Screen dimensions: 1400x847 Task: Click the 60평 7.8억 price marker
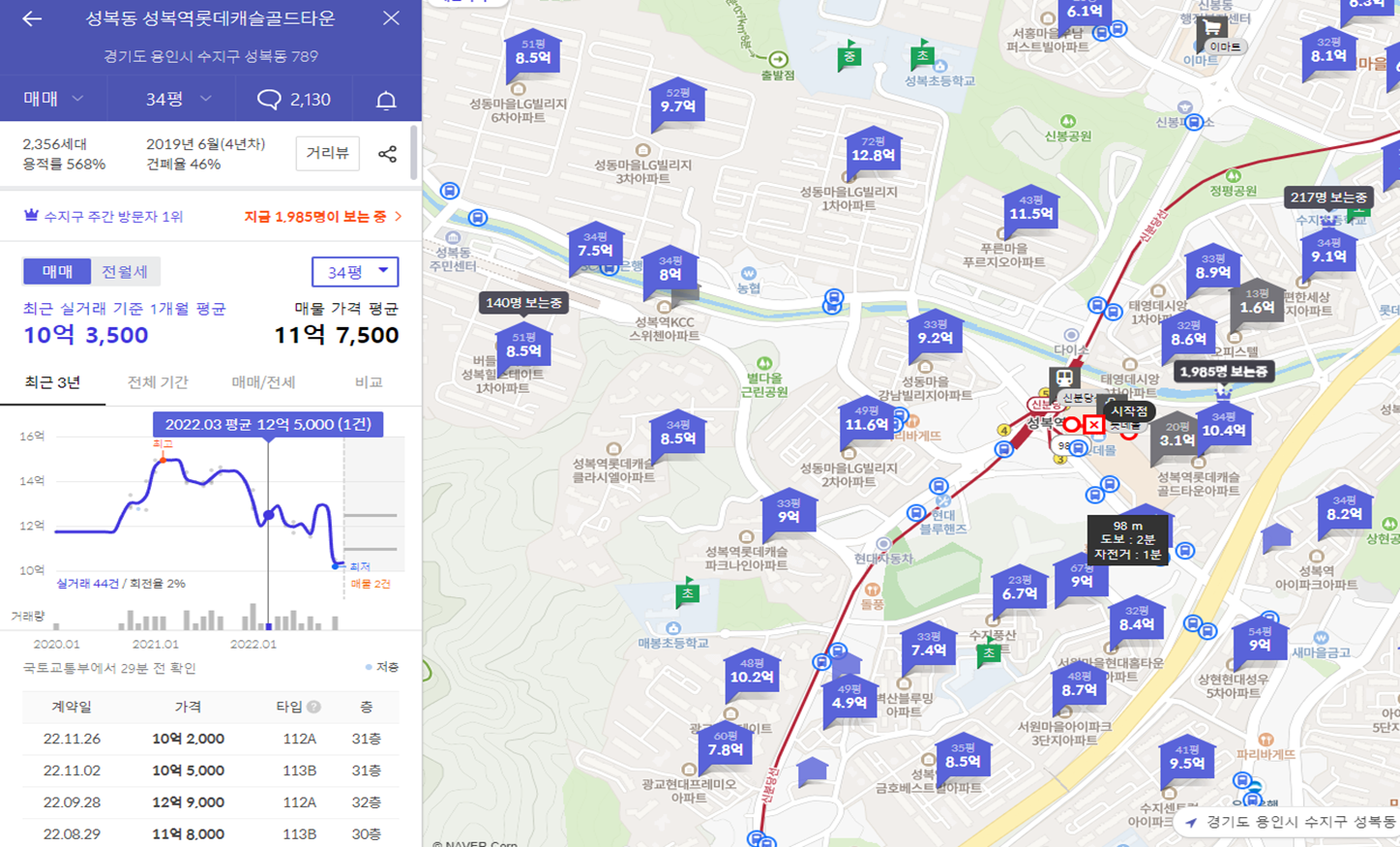pos(725,748)
